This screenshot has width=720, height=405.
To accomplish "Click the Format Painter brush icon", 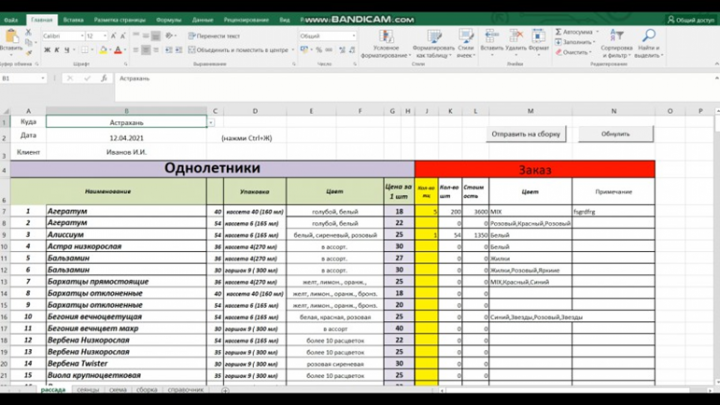I will pyautogui.click(x=28, y=53).
